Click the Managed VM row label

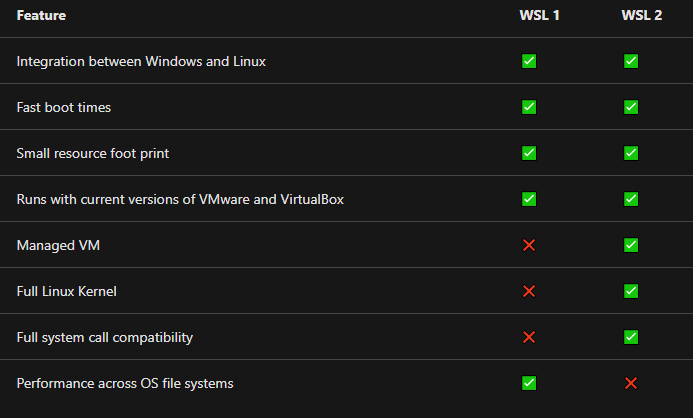click(x=58, y=245)
